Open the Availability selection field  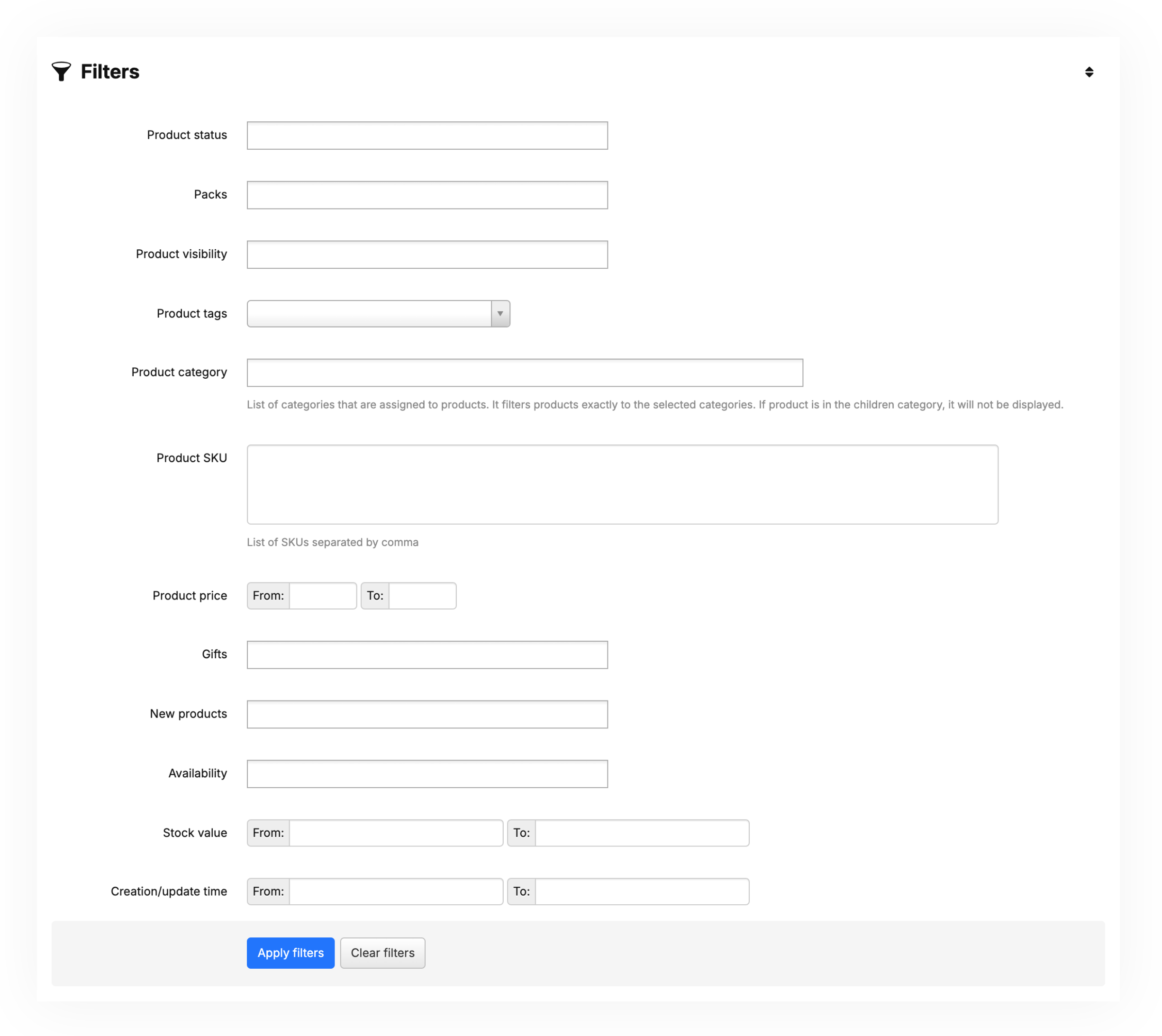point(427,773)
